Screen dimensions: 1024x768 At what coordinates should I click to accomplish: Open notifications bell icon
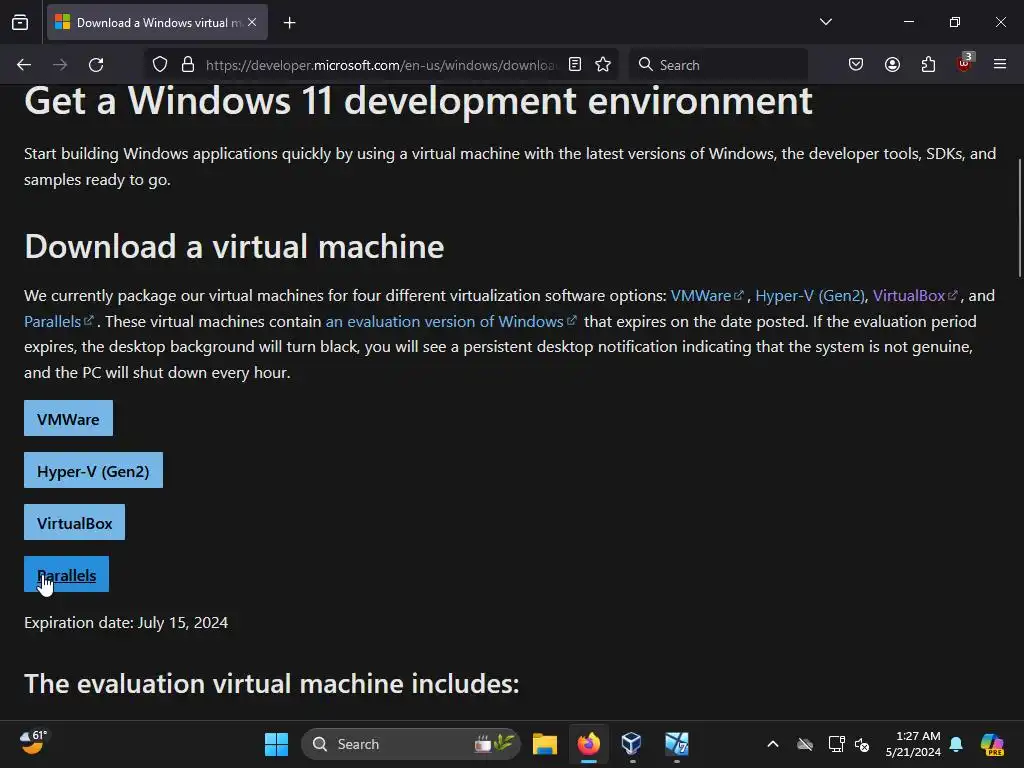point(956,744)
